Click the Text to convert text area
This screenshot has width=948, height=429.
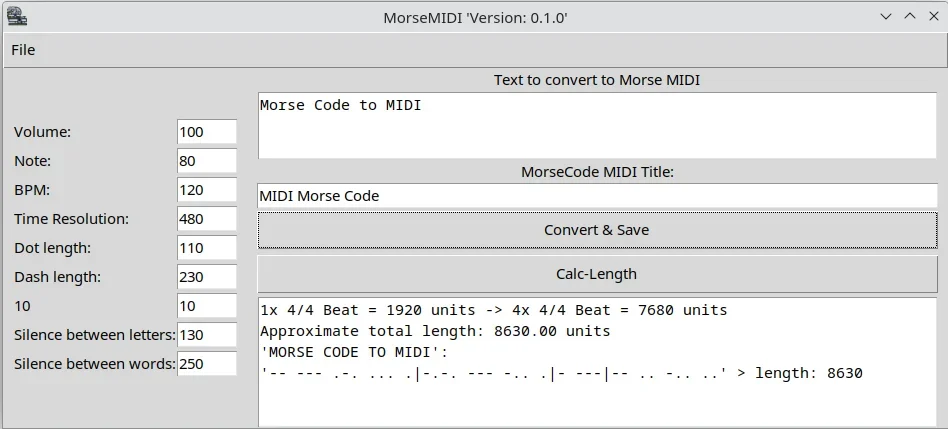[x=597, y=125]
